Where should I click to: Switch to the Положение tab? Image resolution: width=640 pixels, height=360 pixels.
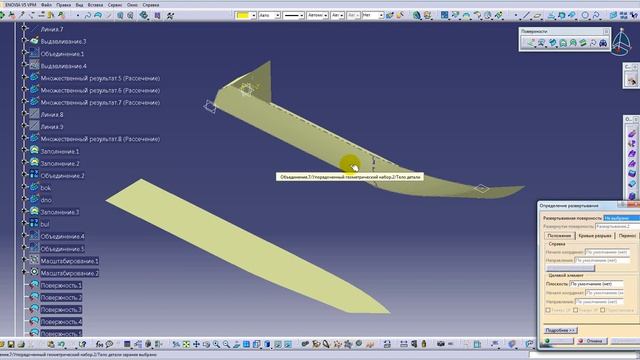click(559, 236)
